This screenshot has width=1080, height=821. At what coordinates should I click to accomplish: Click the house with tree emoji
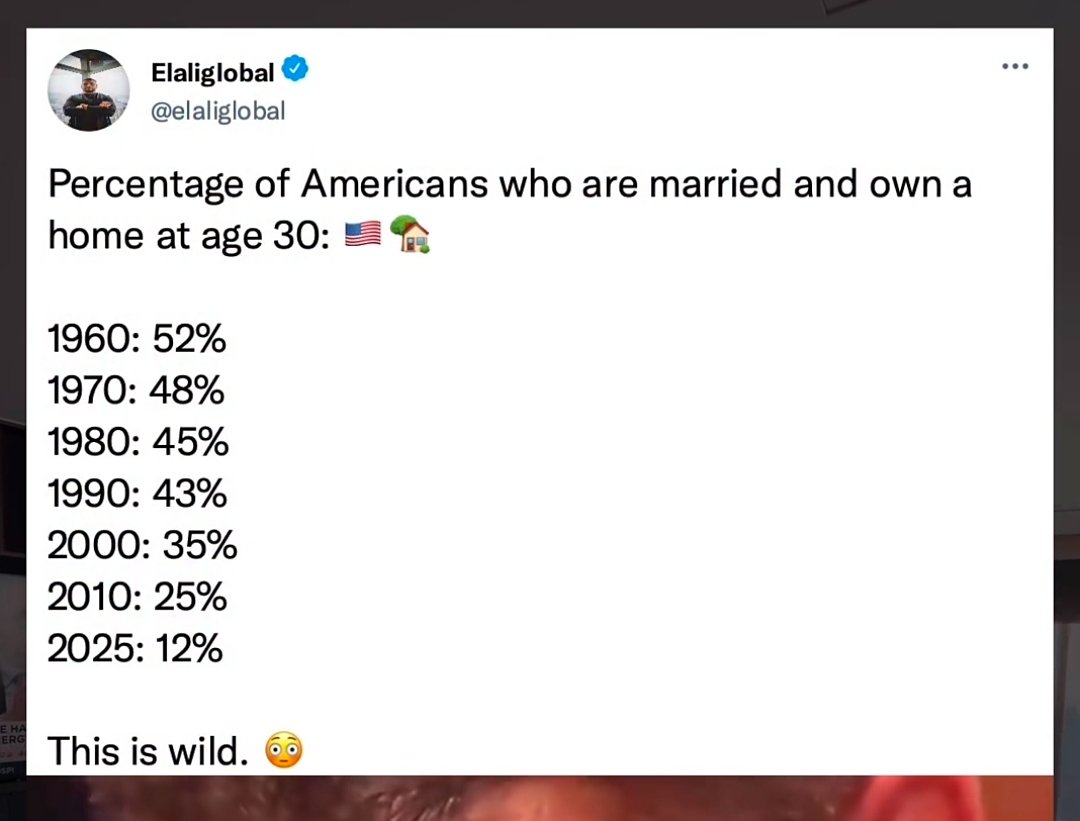(410, 234)
